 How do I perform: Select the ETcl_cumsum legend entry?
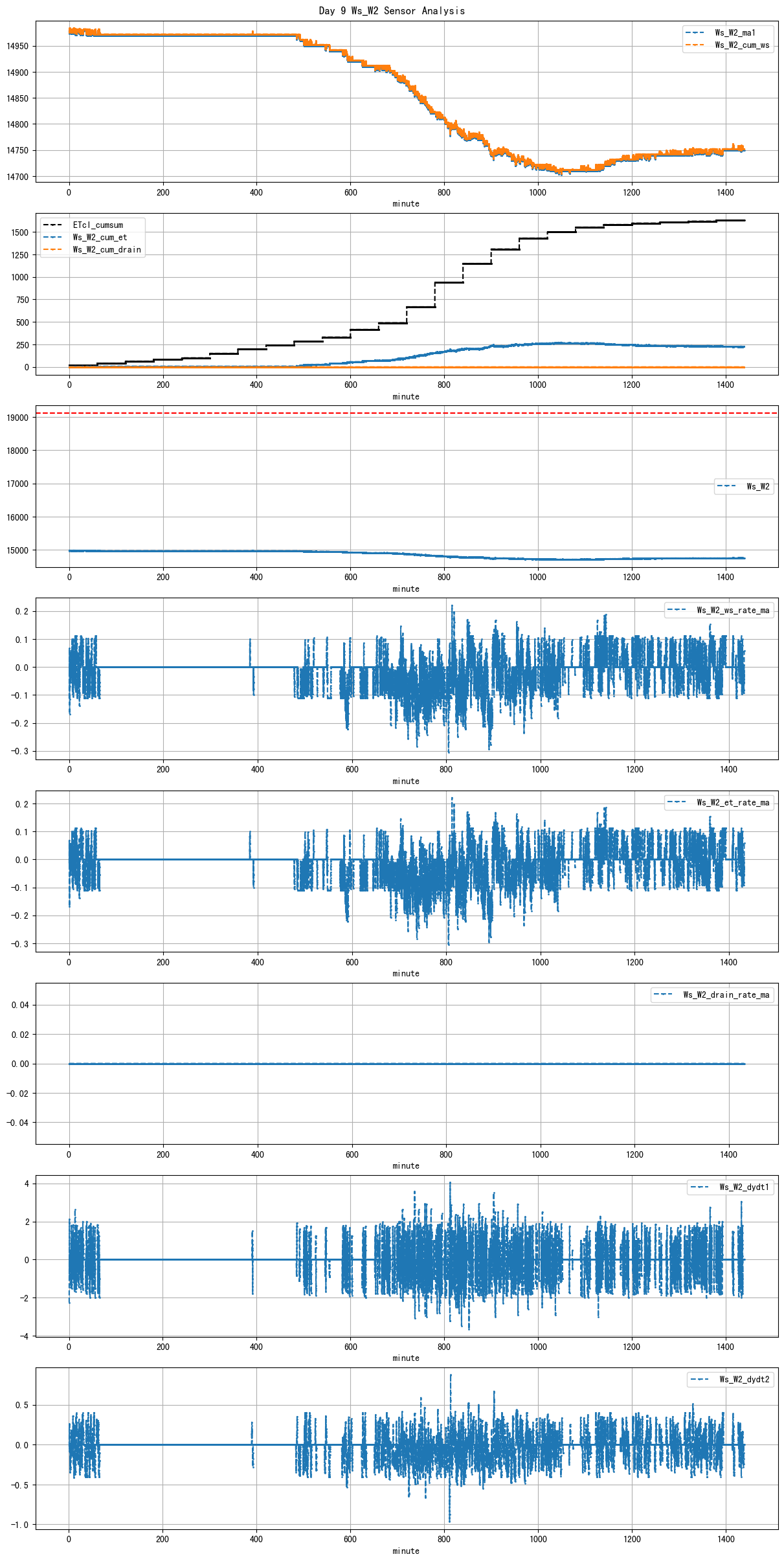[x=97, y=225]
